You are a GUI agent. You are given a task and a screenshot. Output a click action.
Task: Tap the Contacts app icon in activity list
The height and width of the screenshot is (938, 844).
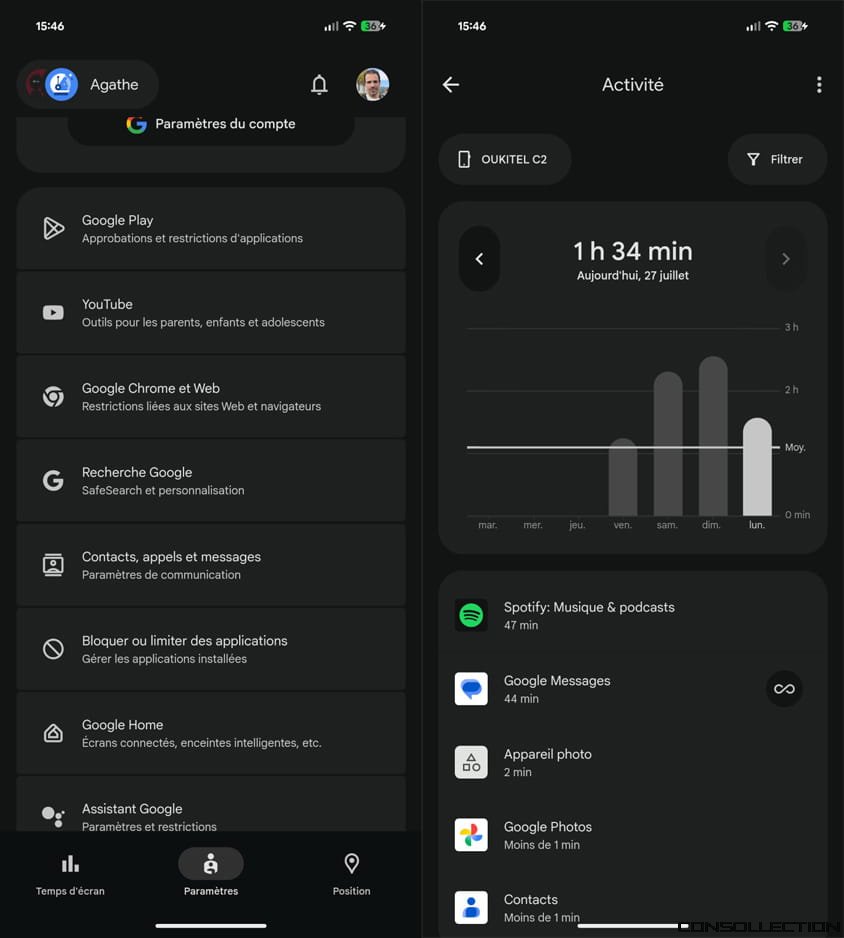471,907
